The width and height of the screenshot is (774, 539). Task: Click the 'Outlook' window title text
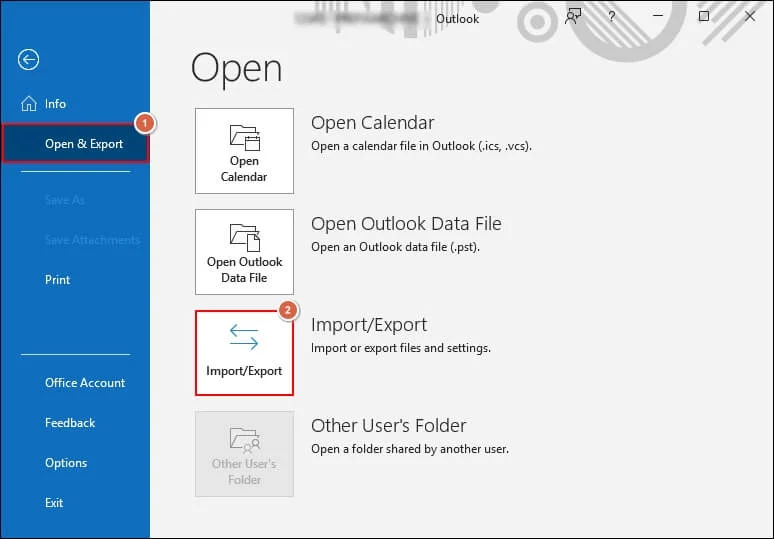tap(457, 19)
